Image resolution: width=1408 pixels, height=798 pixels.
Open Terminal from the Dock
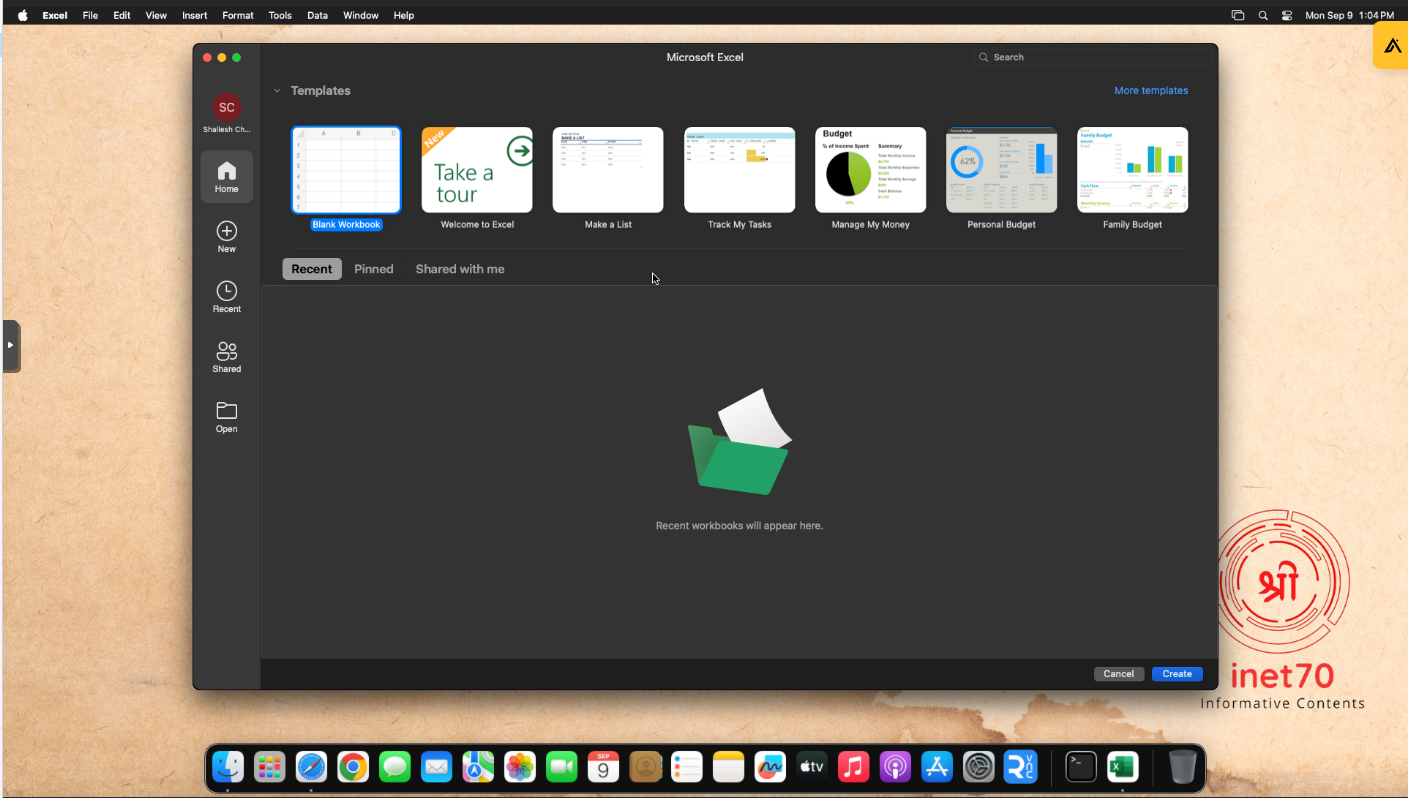pos(1081,767)
